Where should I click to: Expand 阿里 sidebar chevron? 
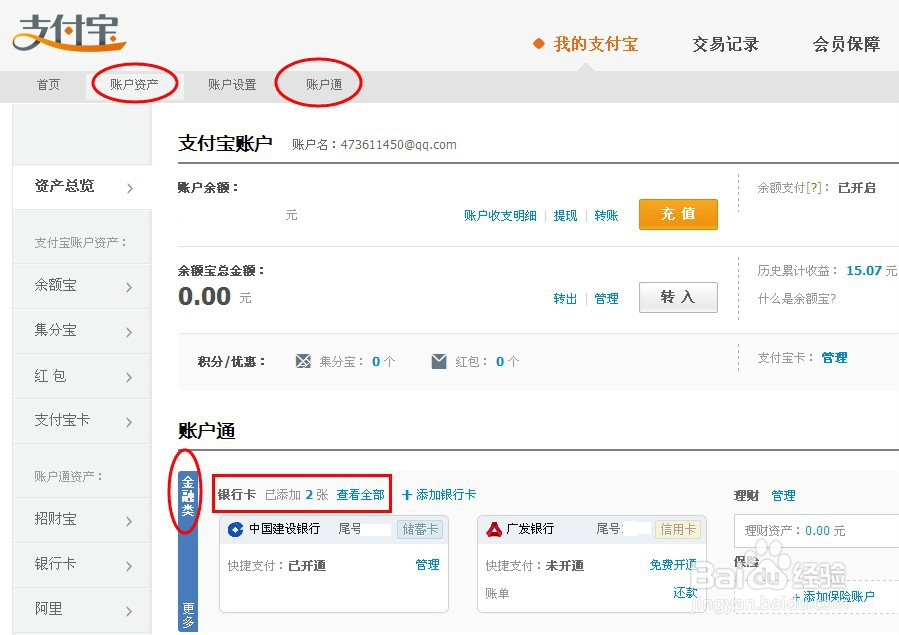130,611
